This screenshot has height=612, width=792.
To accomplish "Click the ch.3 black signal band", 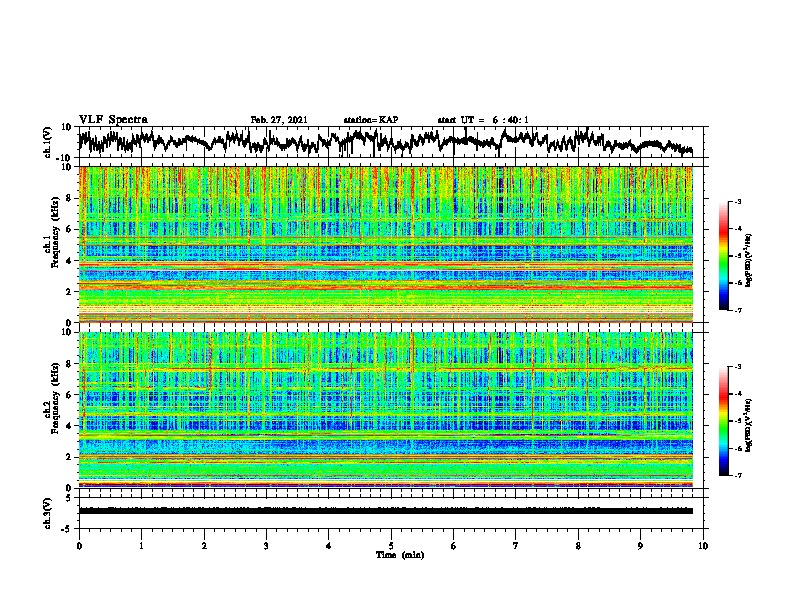I will 386,511.
